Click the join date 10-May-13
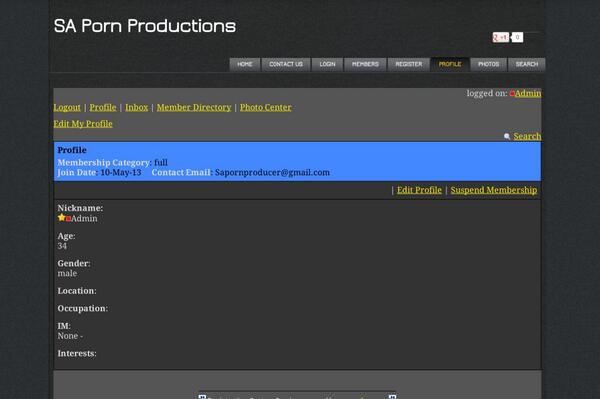This screenshot has width=600, height=399. (121, 173)
